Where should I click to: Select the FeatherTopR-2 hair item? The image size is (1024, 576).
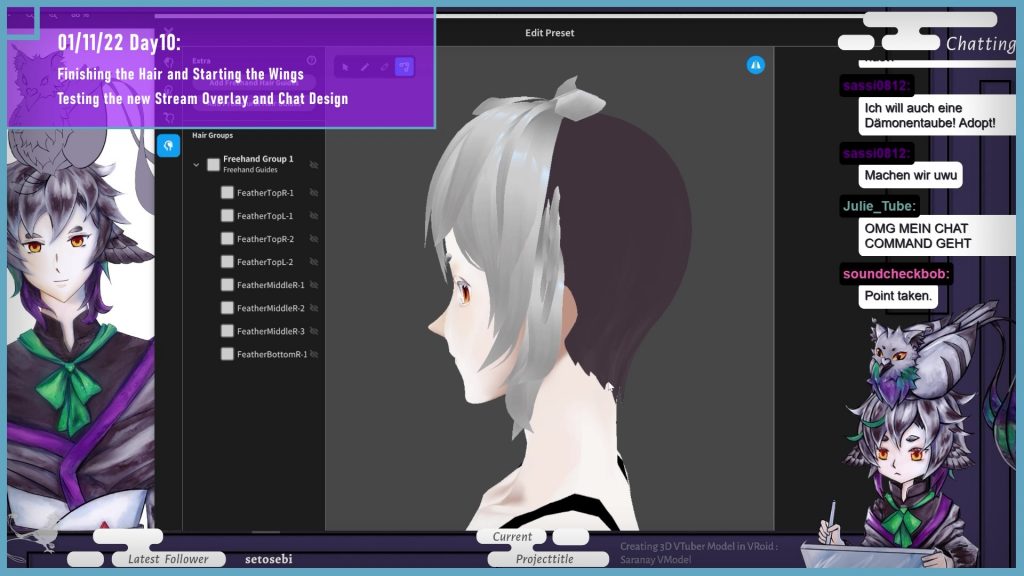265,239
